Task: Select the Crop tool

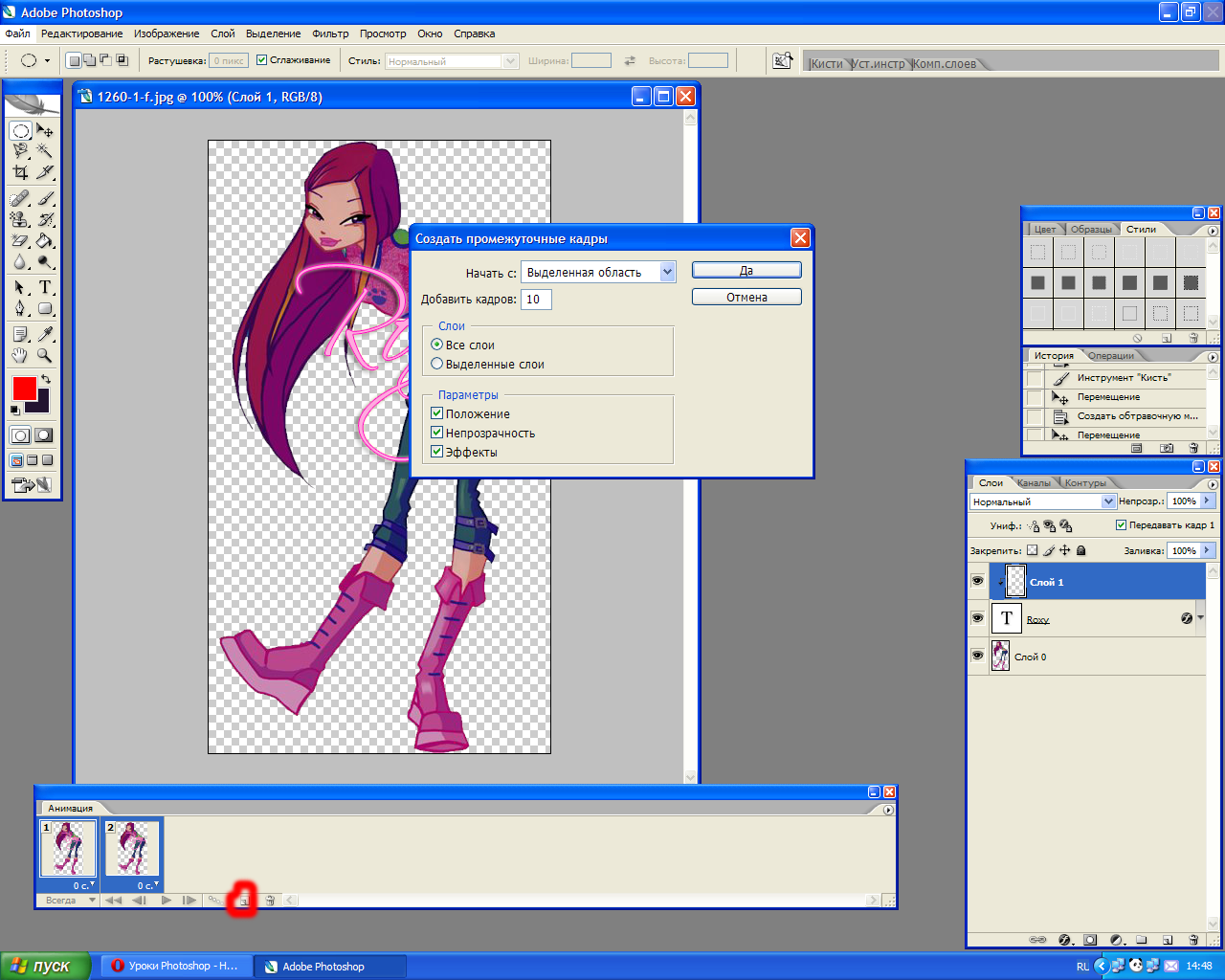Action: coord(20,172)
